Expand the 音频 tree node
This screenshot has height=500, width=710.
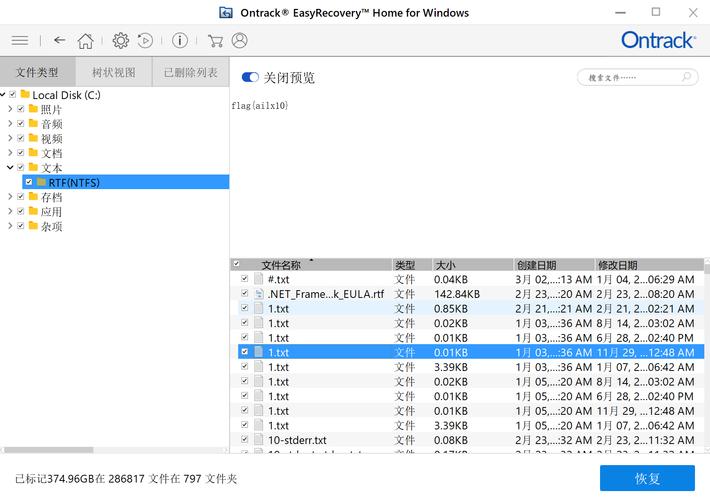pos(10,123)
